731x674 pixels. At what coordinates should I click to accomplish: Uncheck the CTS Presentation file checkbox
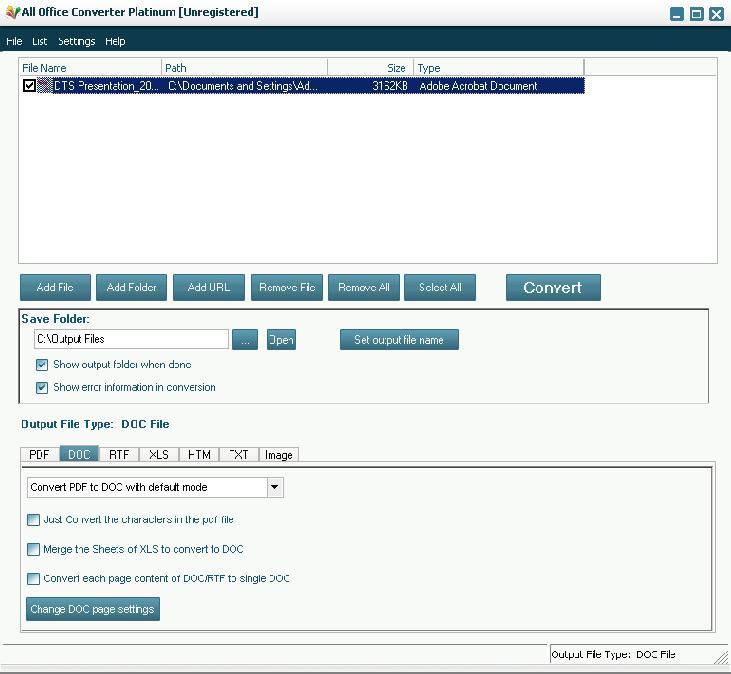29,86
